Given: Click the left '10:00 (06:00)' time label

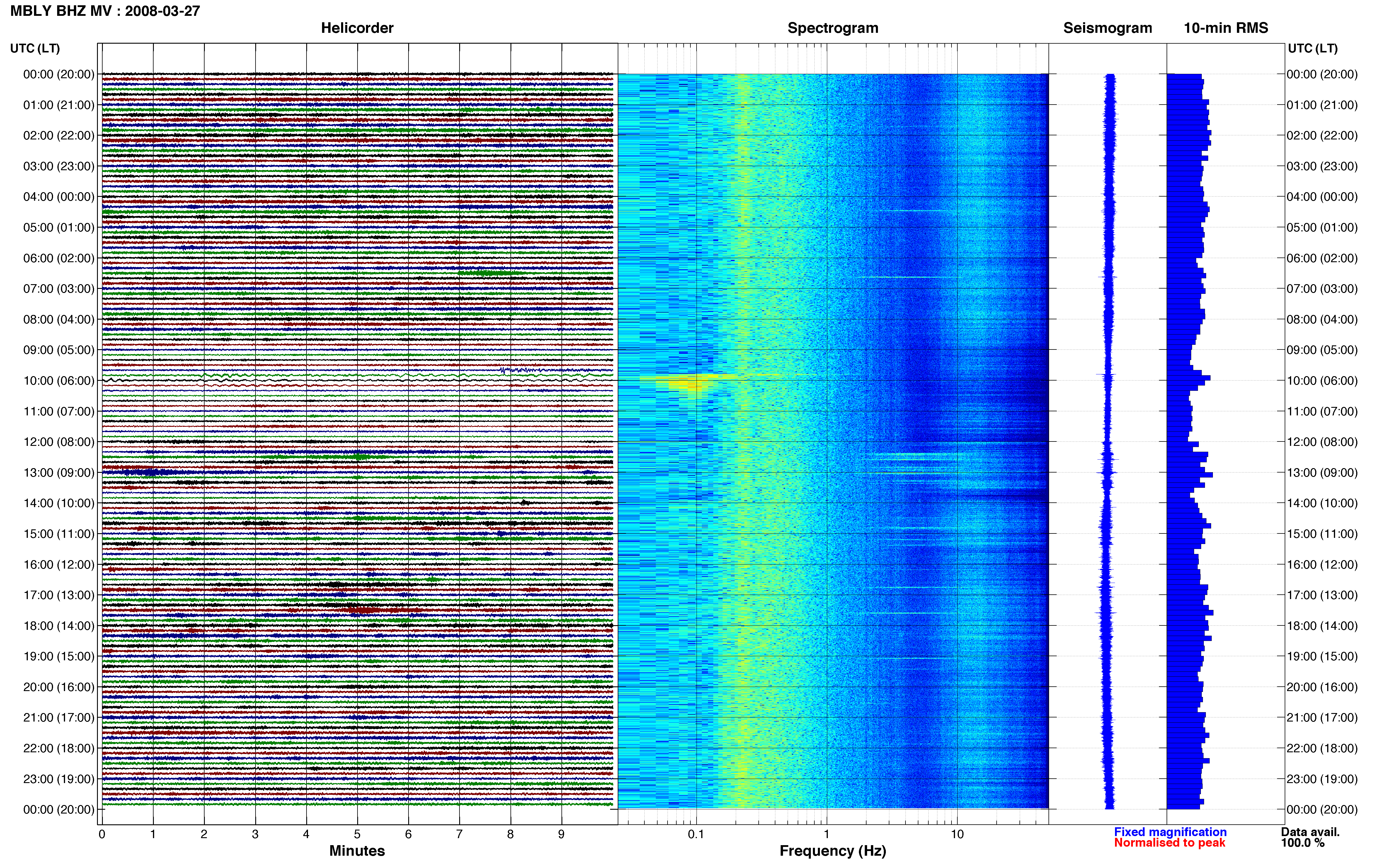Looking at the screenshot, I should [x=59, y=381].
